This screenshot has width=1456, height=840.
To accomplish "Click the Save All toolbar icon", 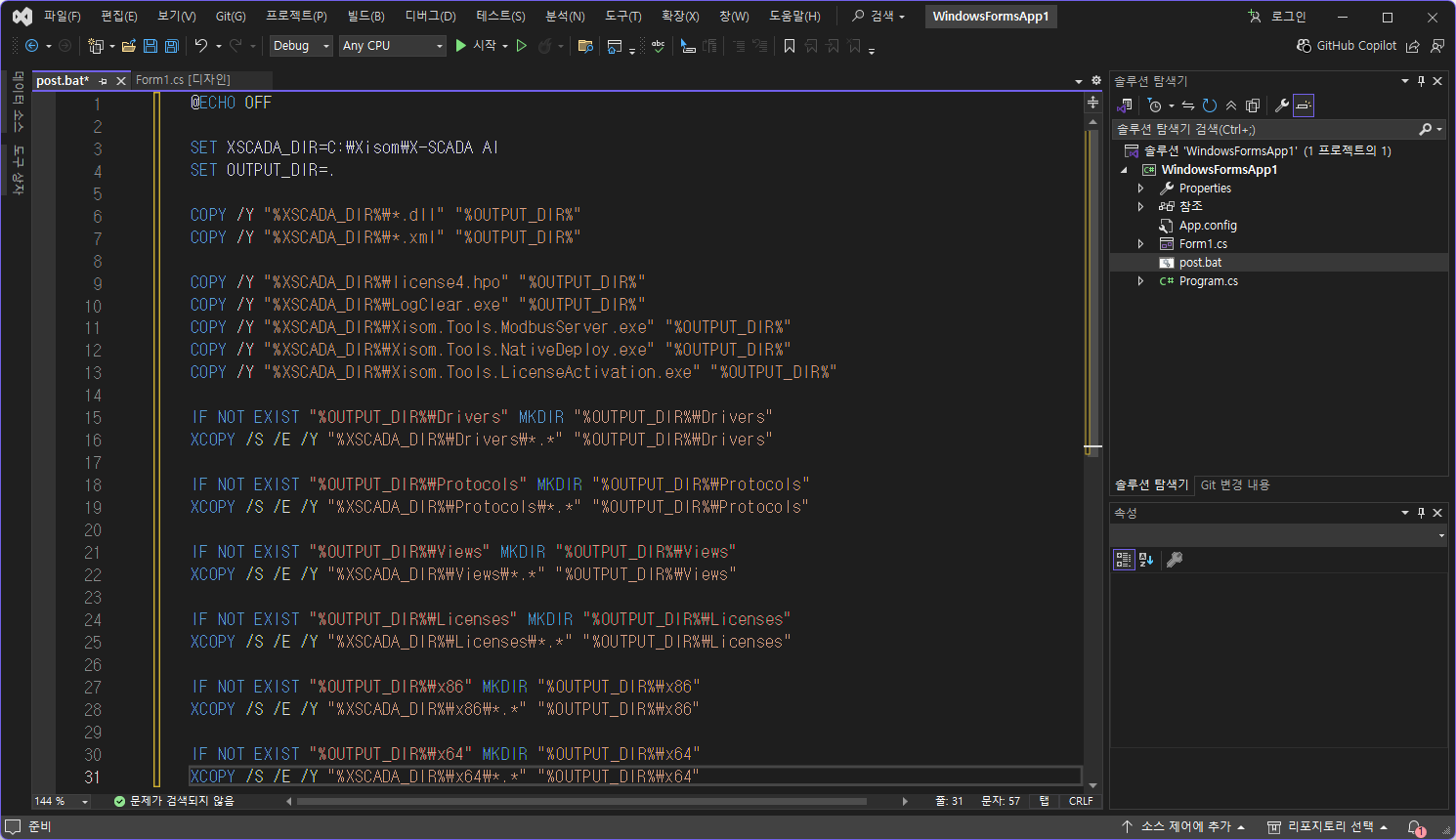I will pyautogui.click(x=172, y=46).
